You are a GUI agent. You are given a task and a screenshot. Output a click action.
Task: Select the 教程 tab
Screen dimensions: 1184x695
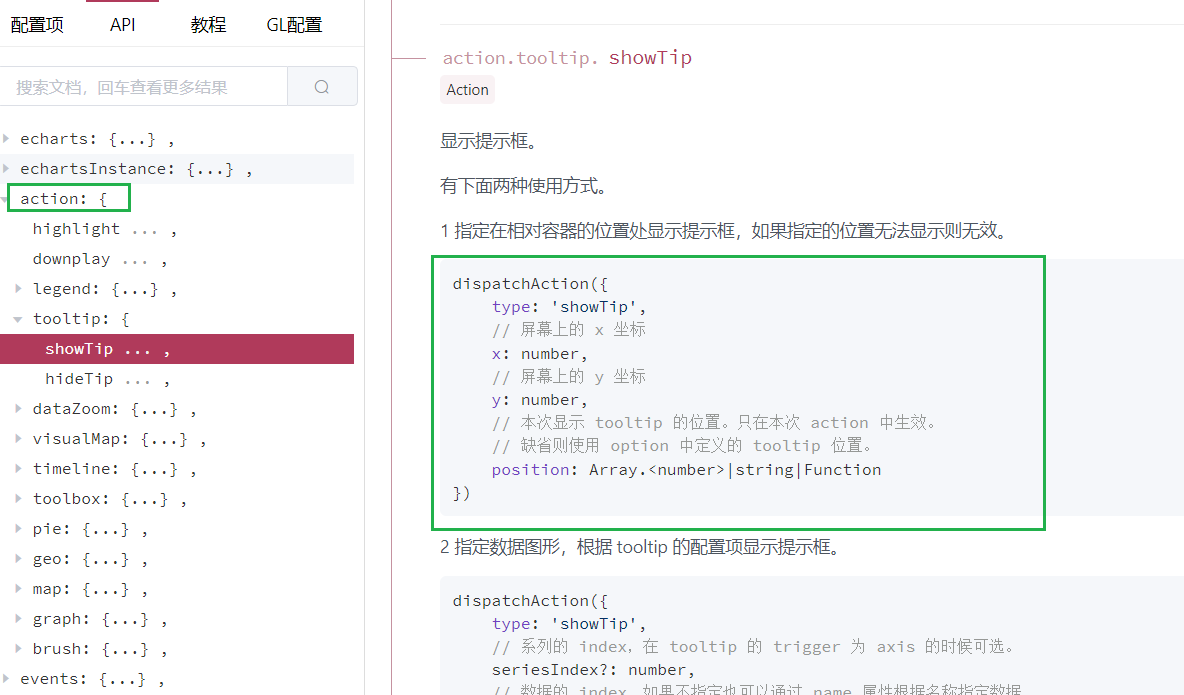[x=208, y=25]
